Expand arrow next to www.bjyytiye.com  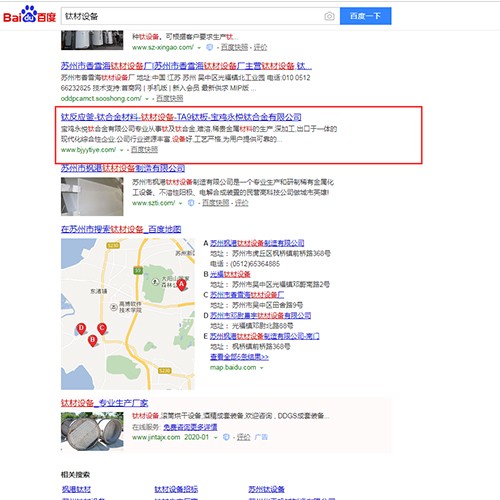tap(122, 150)
